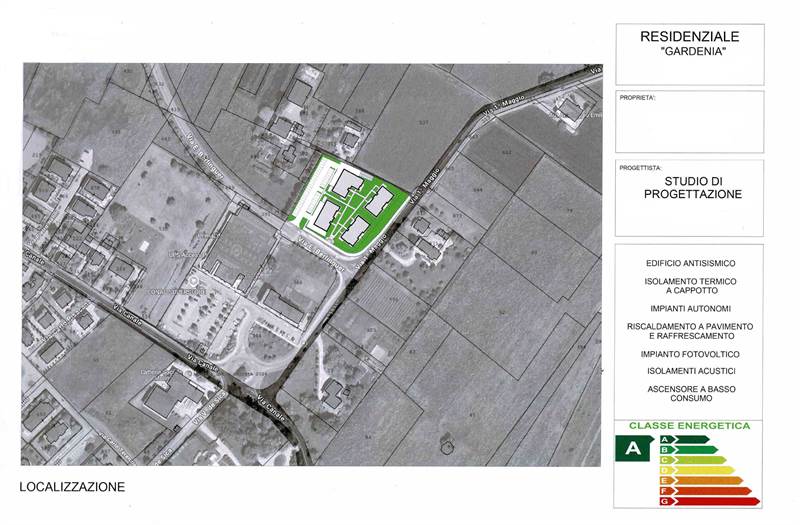800x525 pixels.
Task: Pick the dark green A energy bar
Action: [684, 439]
